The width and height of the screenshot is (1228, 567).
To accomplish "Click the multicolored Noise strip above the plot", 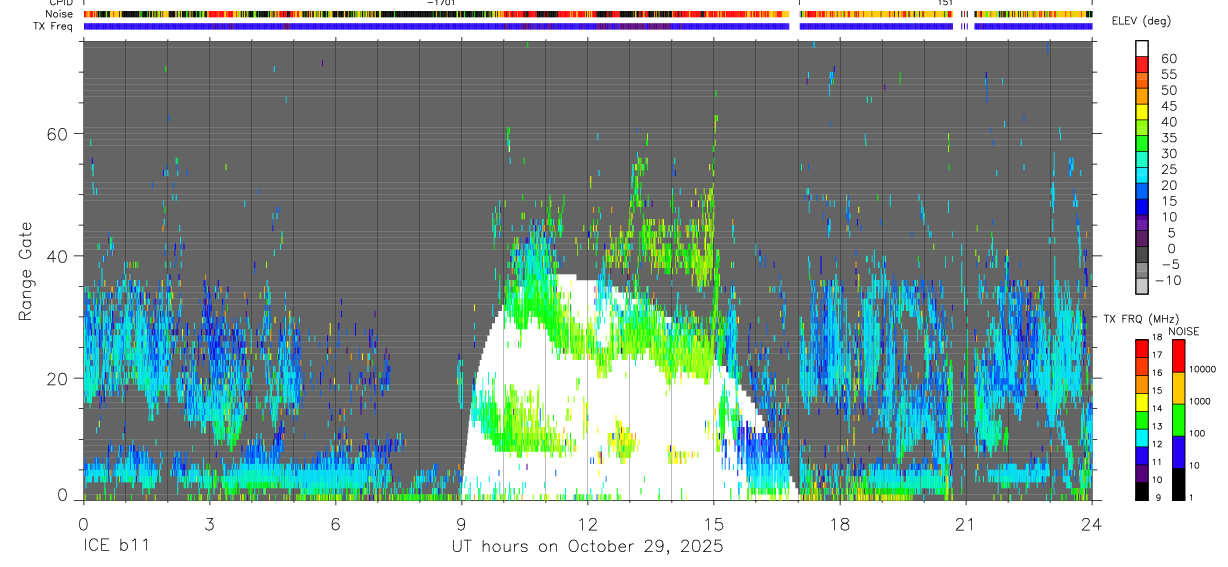I will click(x=587, y=15).
